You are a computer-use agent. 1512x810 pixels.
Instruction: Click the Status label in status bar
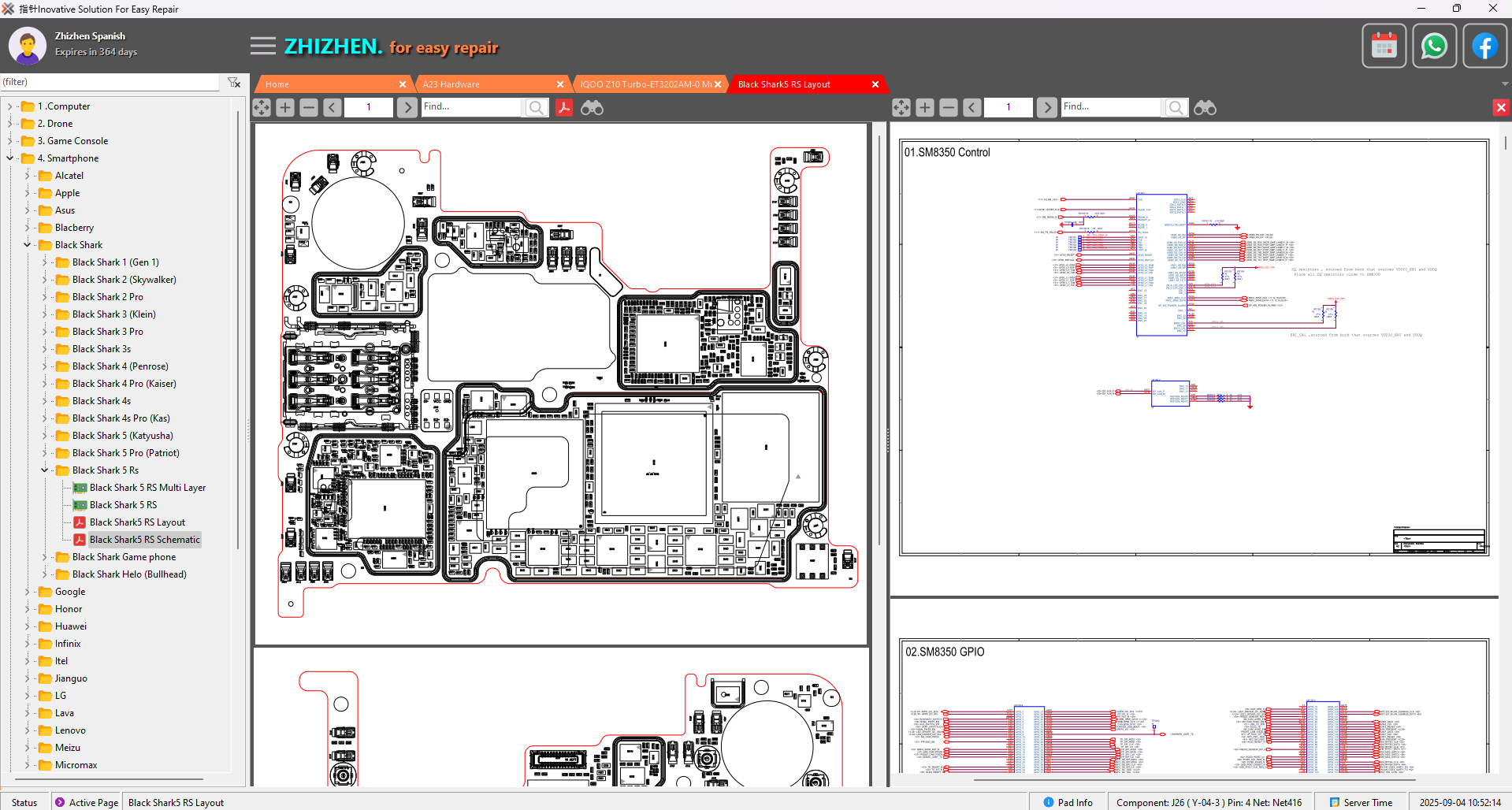click(24, 802)
